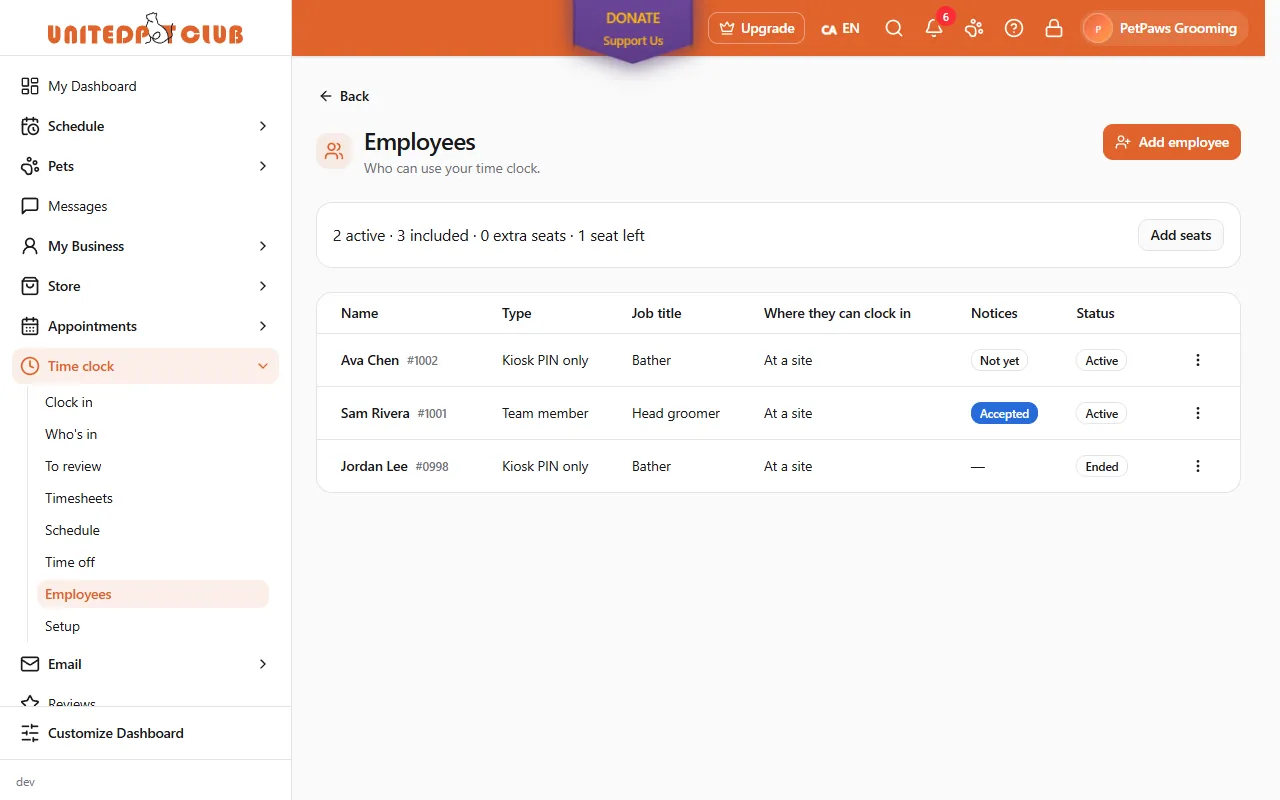Open Clock in submenu item

(x=153, y=402)
